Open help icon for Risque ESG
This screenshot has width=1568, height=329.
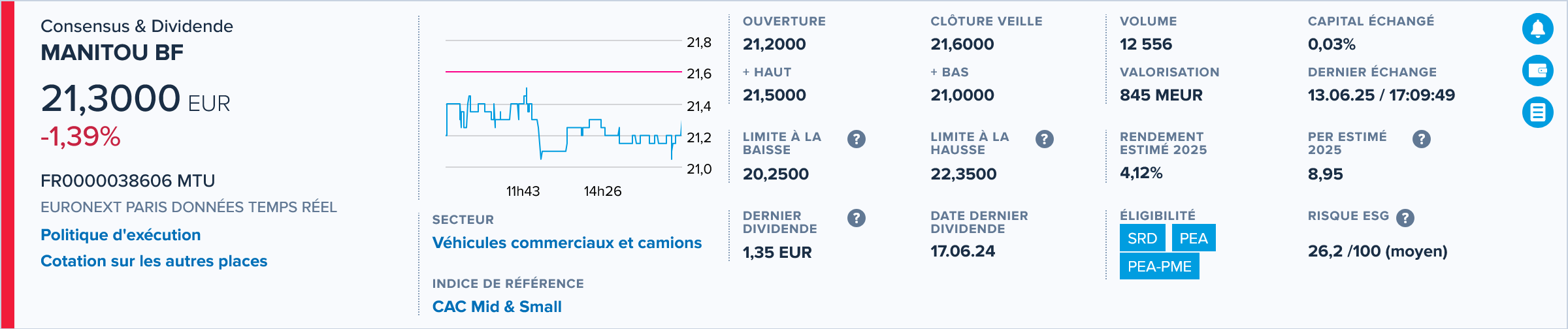pyautogui.click(x=1405, y=218)
